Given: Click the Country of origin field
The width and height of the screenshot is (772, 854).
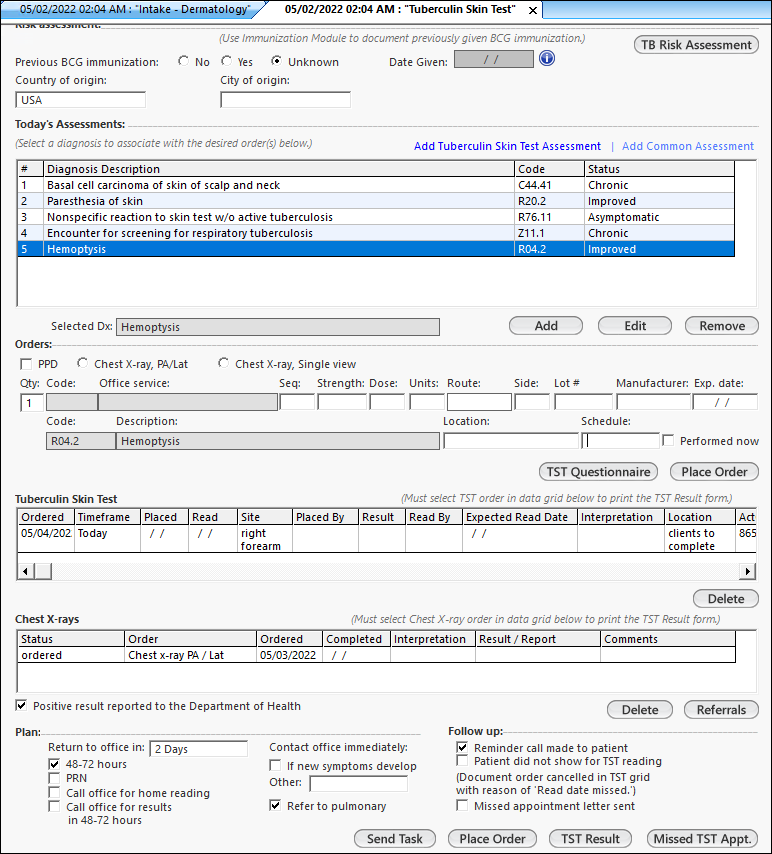Looking at the screenshot, I should click(81, 100).
